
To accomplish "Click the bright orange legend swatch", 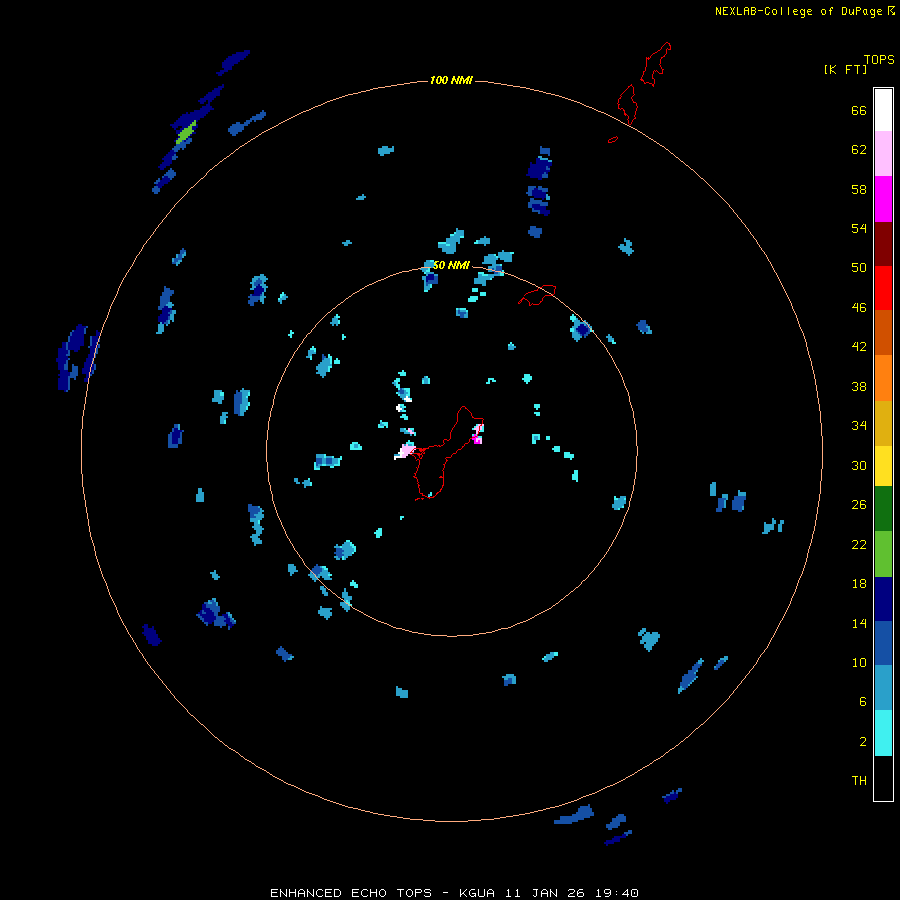I will 883,377.
